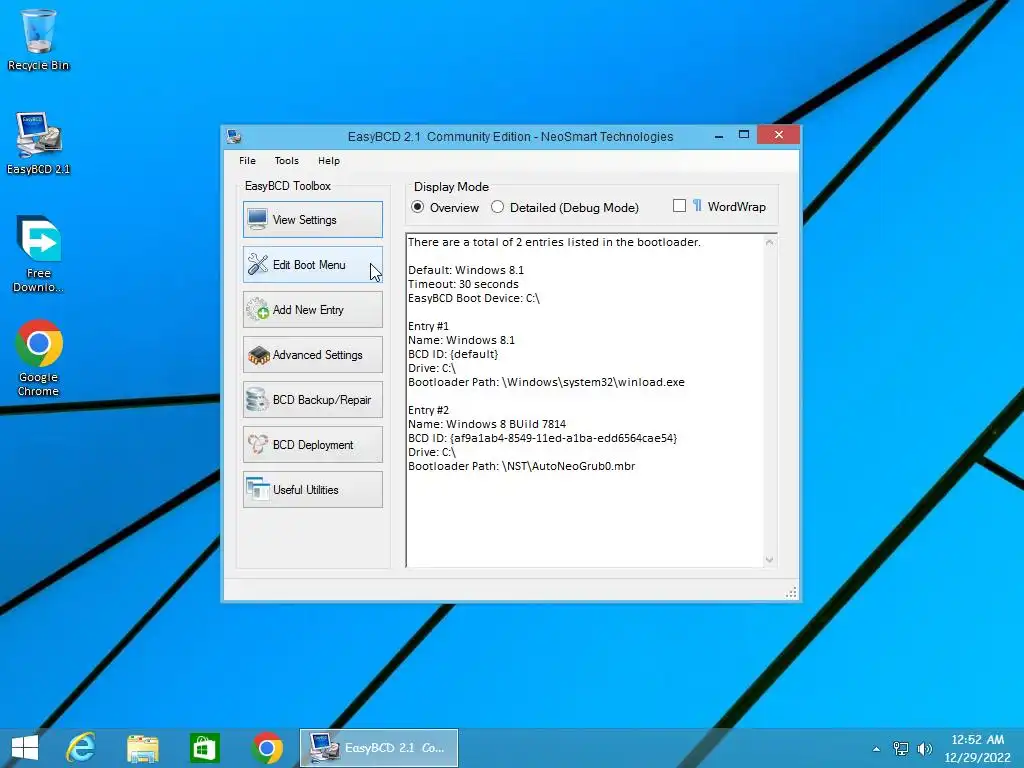The height and width of the screenshot is (768, 1024).
Task: Open the Advanced Settings section
Action: point(313,355)
